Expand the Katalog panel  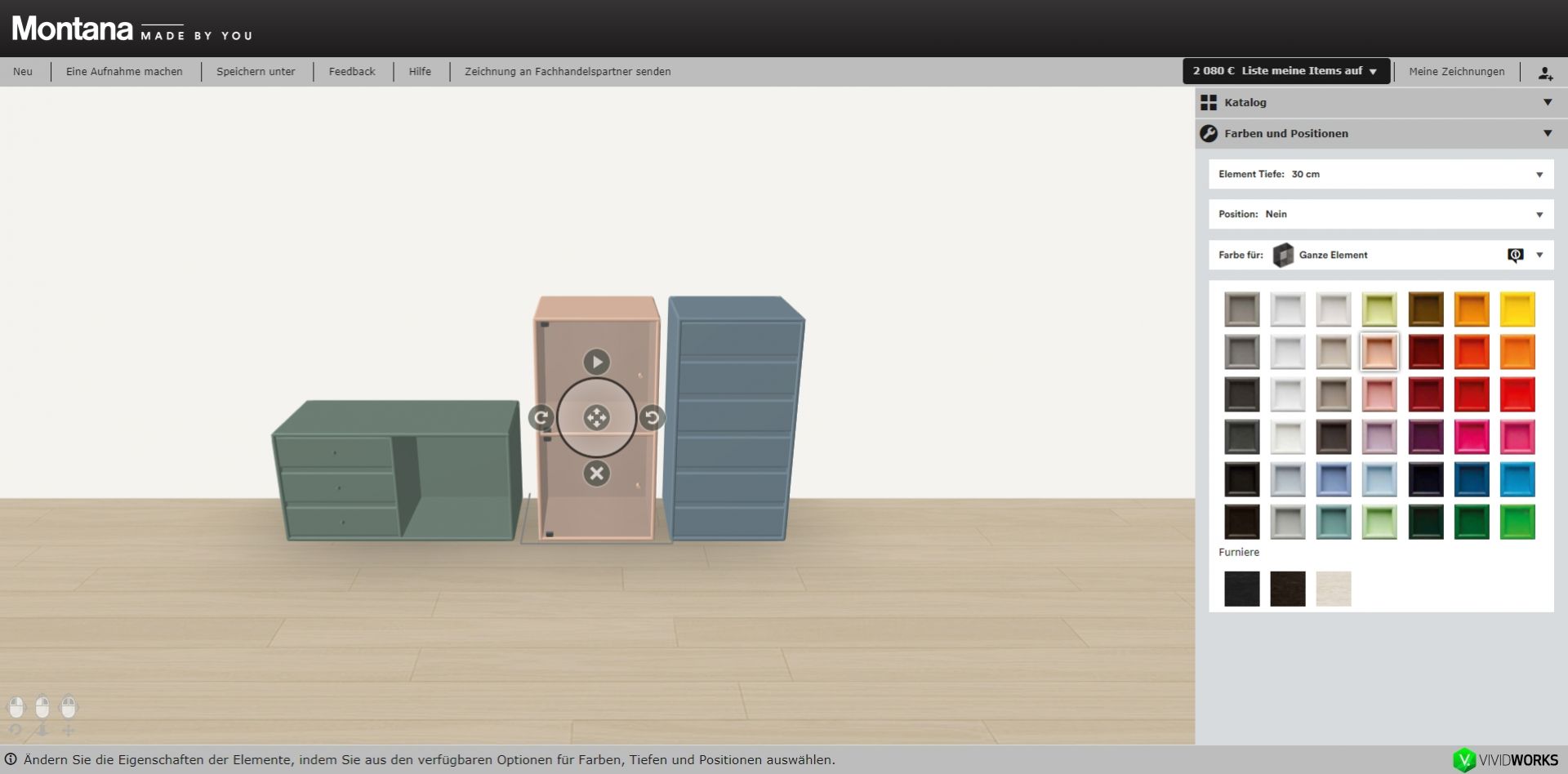coord(1547,103)
